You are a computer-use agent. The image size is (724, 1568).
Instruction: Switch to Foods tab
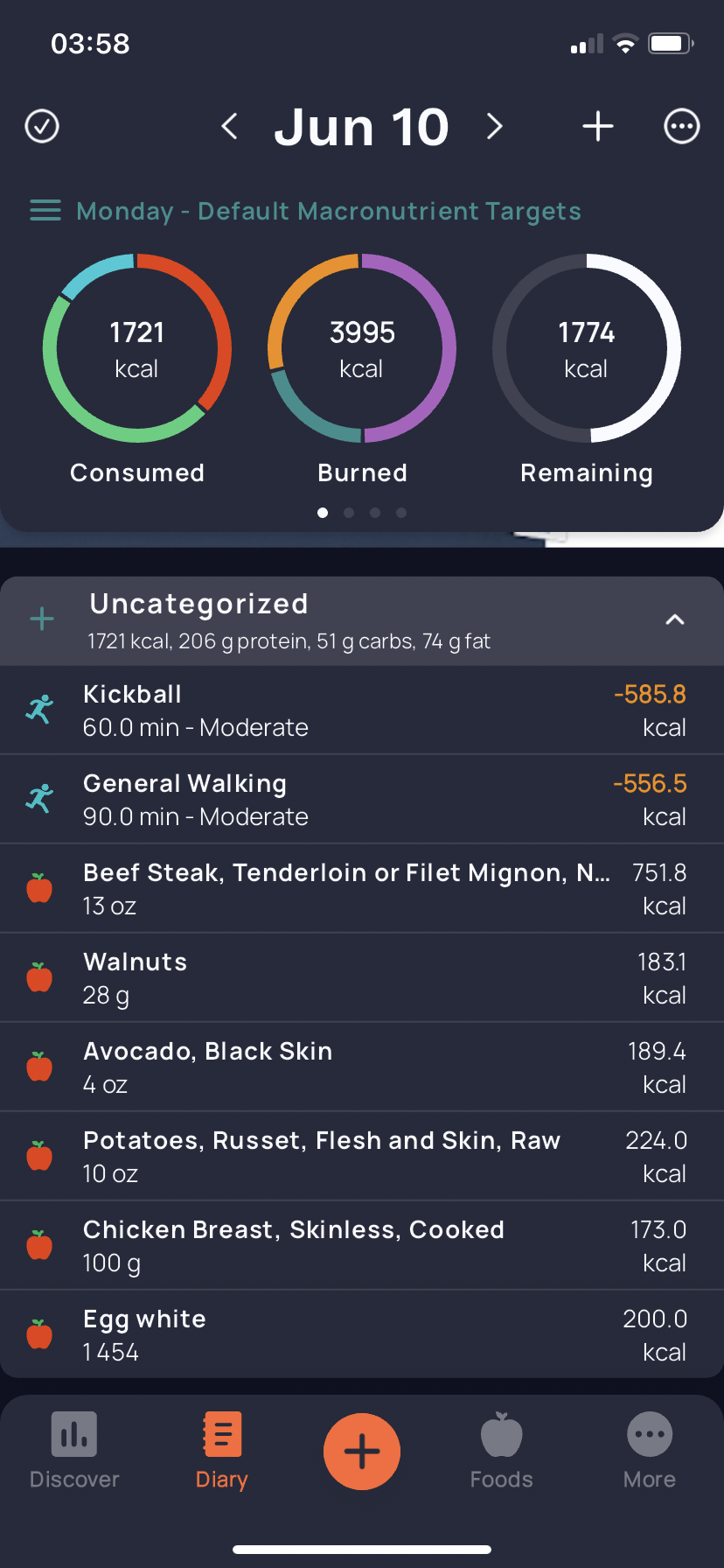(x=502, y=1451)
